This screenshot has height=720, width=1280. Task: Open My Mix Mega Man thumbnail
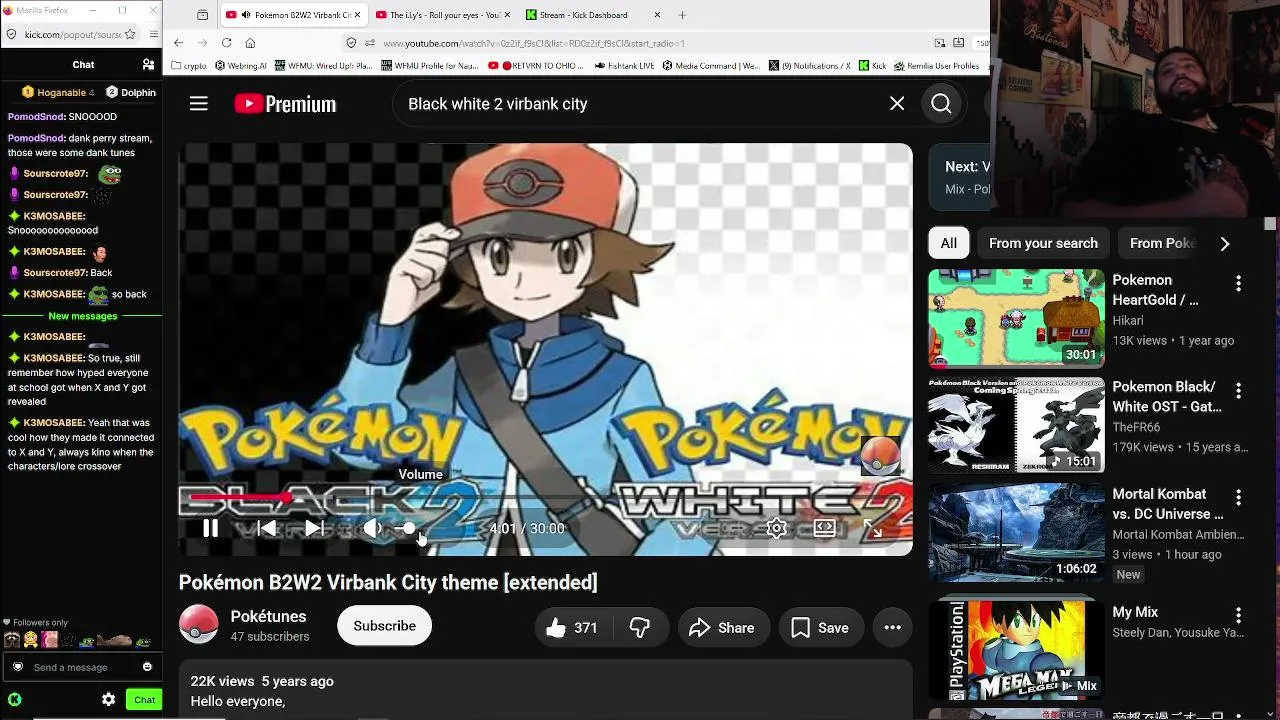[1016, 648]
